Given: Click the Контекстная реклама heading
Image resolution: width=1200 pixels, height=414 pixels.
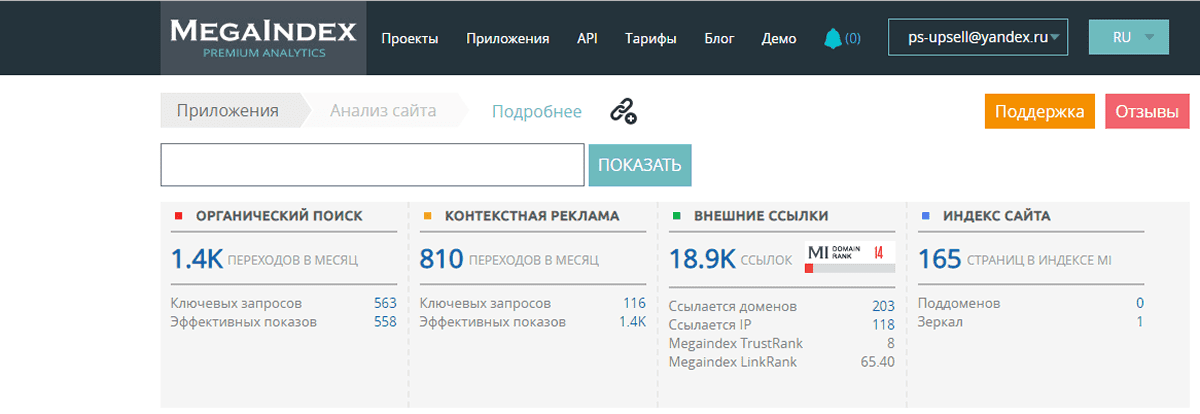Looking at the screenshot, I should [x=531, y=215].
